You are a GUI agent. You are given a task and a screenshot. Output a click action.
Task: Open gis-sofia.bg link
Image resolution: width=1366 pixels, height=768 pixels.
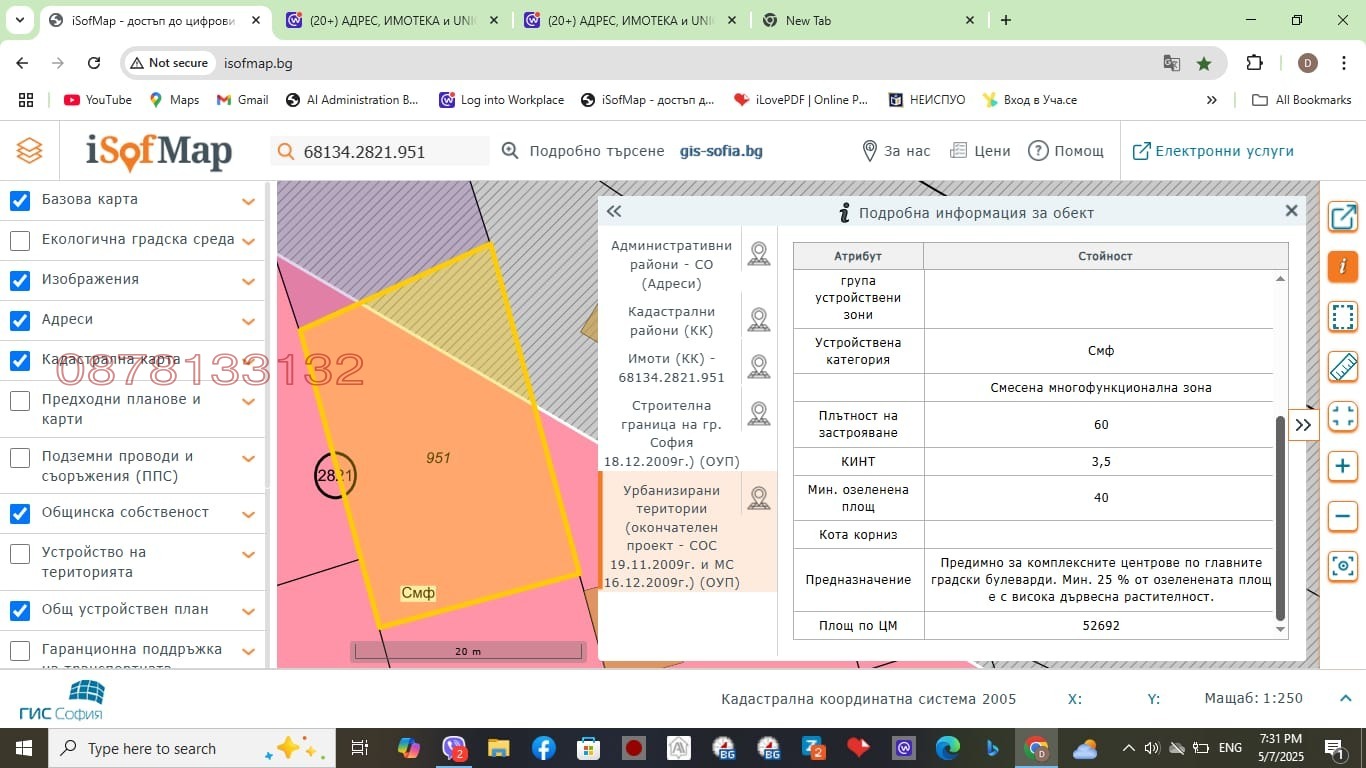click(721, 151)
